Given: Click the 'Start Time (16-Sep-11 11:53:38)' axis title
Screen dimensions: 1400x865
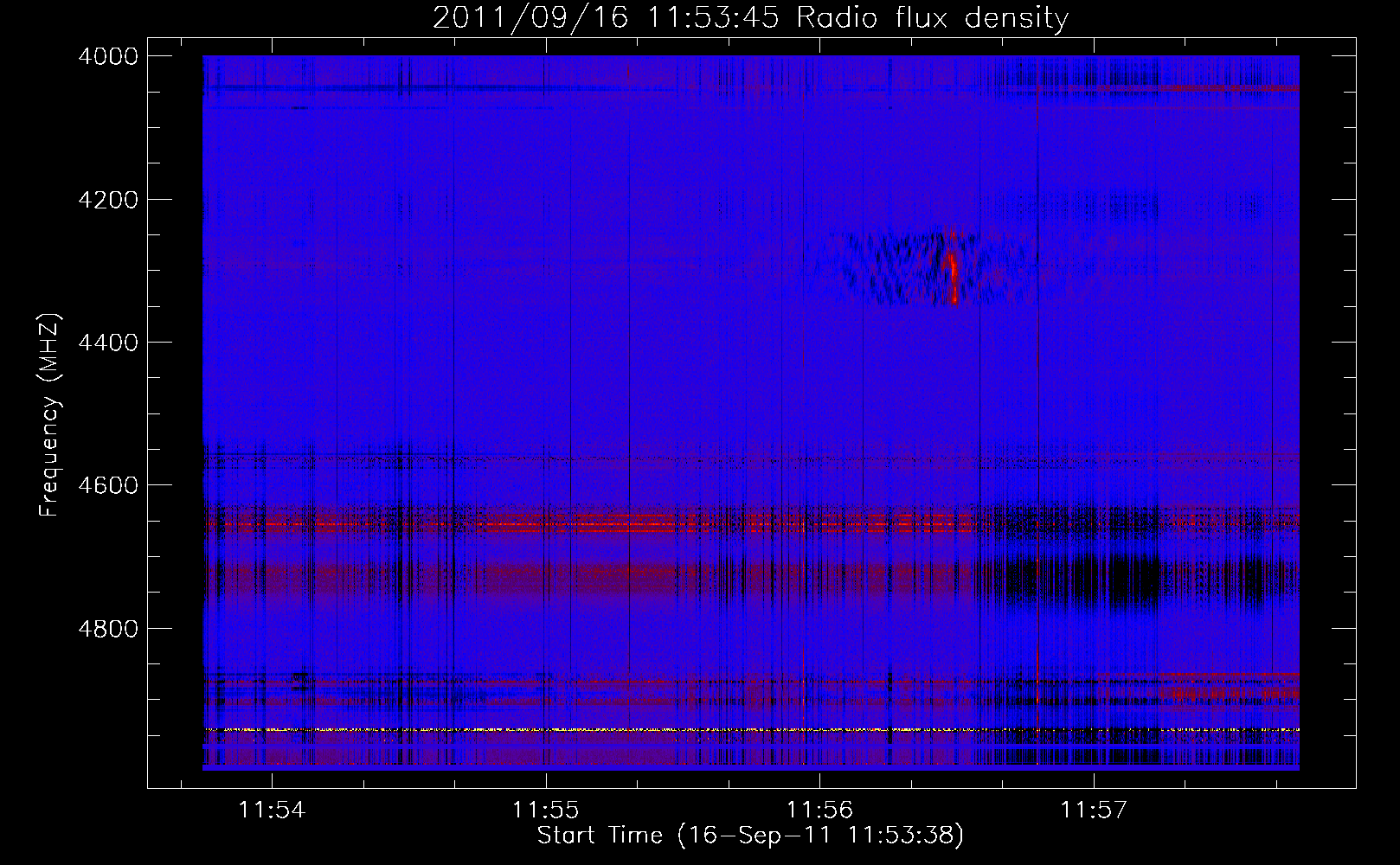Looking at the screenshot, I should tap(750, 836).
